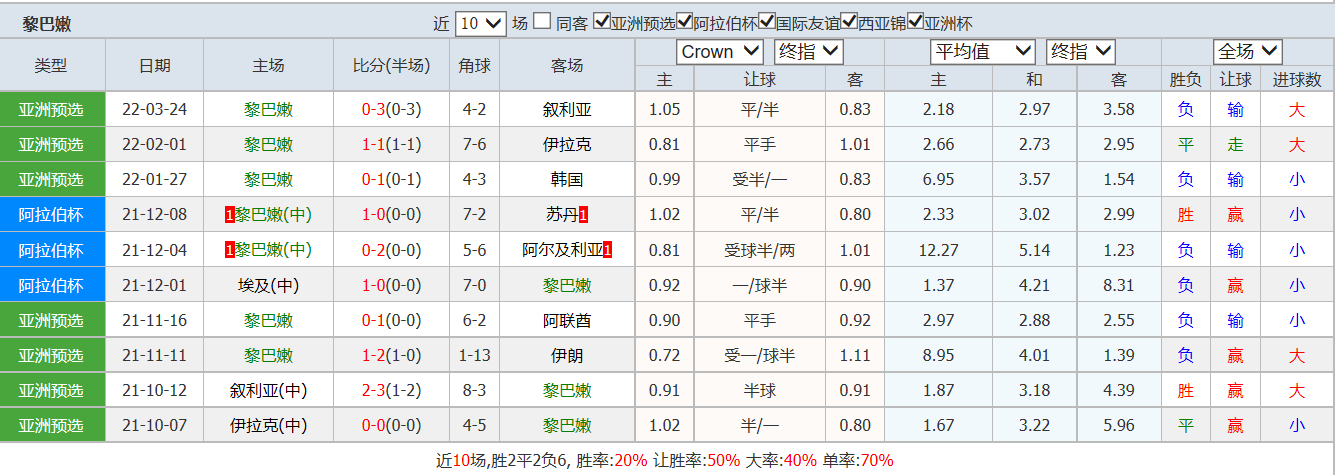
Task: Click red card badge in the 21-12-08 home team cell
Action: (x=230, y=215)
